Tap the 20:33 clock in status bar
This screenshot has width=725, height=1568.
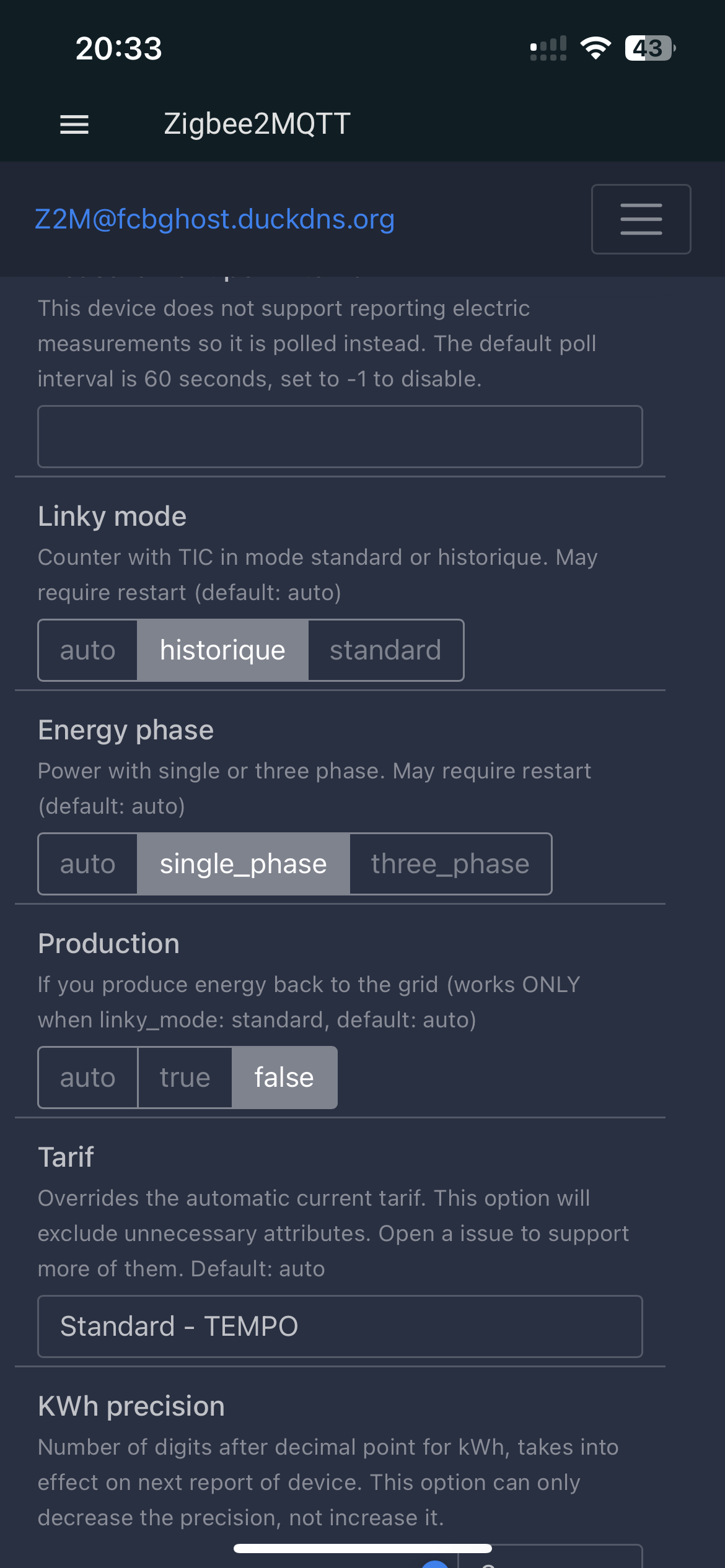[119, 48]
